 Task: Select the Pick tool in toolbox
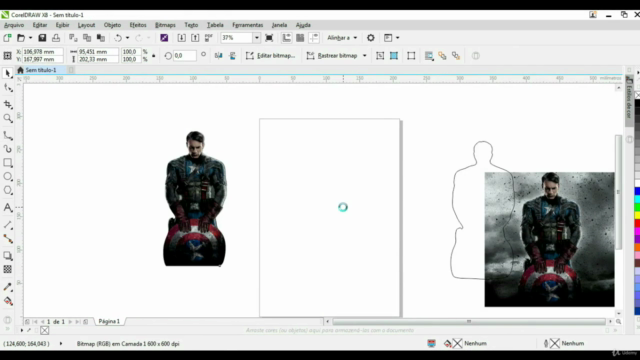click(x=8, y=73)
